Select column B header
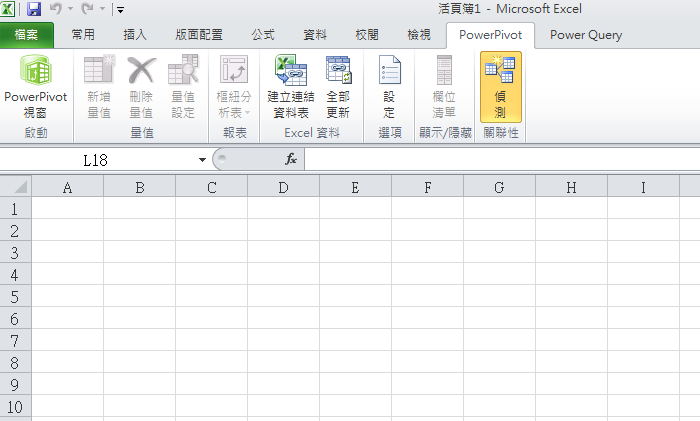The height and width of the screenshot is (421, 700). point(140,187)
